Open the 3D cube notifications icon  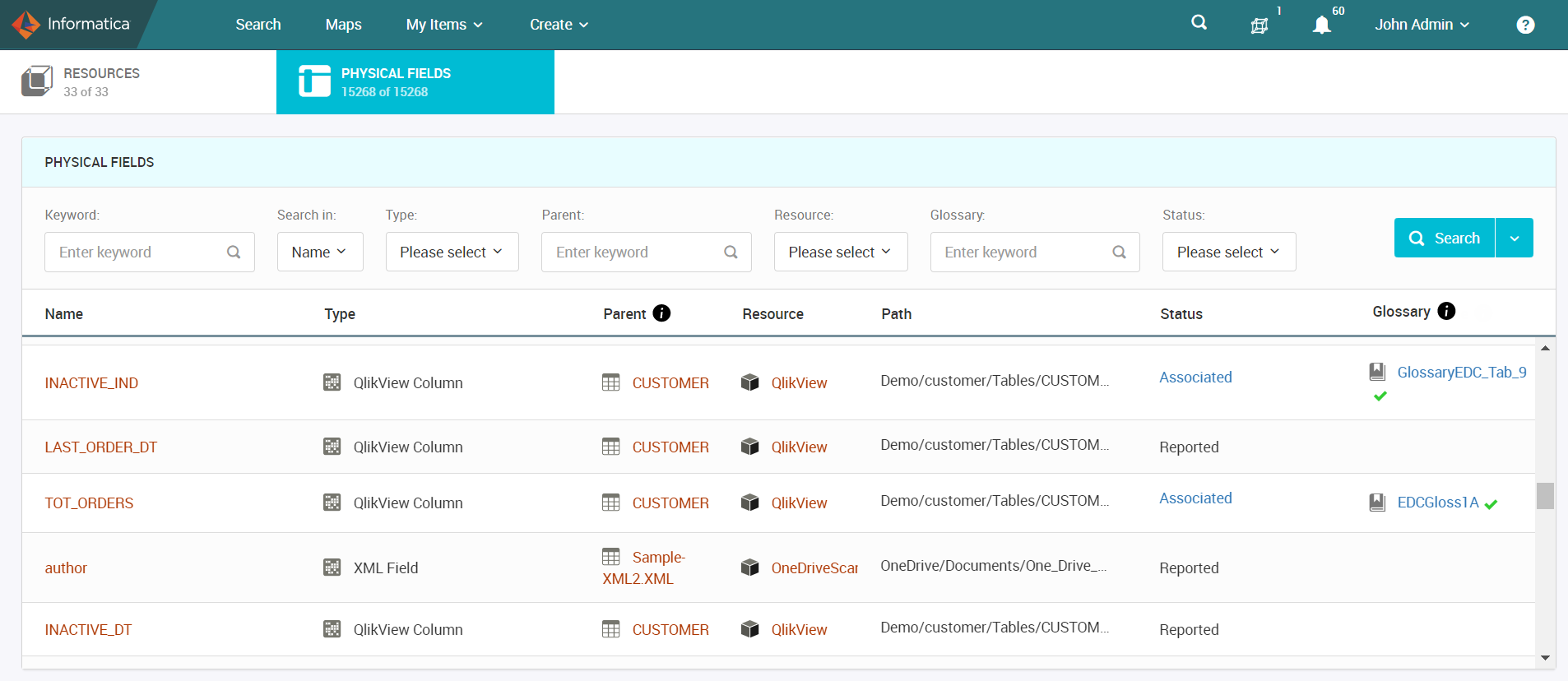pos(1260,25)
